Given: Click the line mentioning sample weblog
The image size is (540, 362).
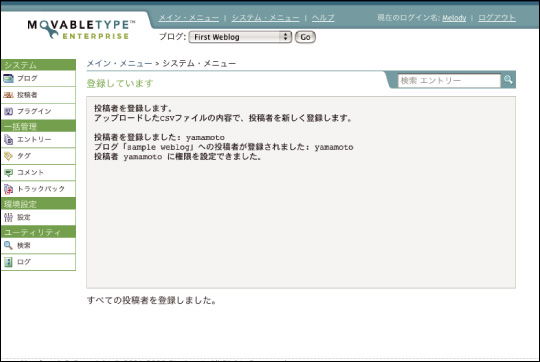Looking at the screenshot, I should click(x=224, y=147).
